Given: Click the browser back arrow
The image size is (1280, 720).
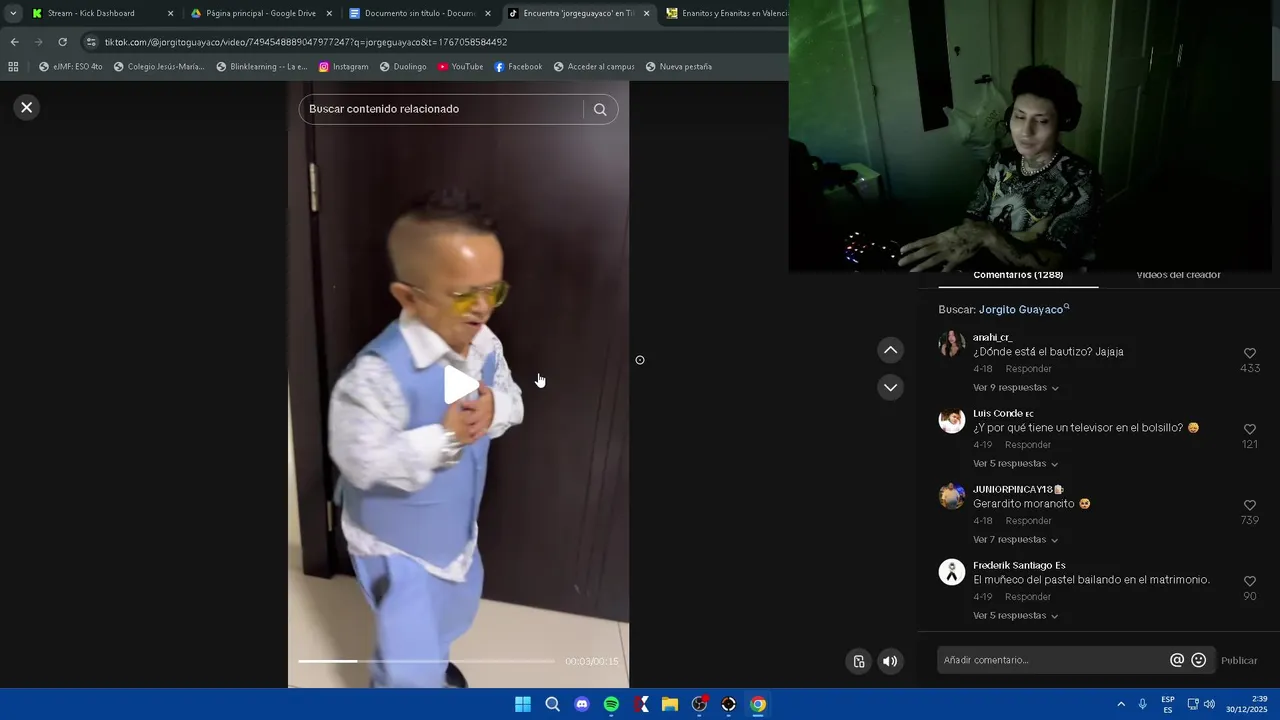Looking at the screenshot, I should pos(14,42).
